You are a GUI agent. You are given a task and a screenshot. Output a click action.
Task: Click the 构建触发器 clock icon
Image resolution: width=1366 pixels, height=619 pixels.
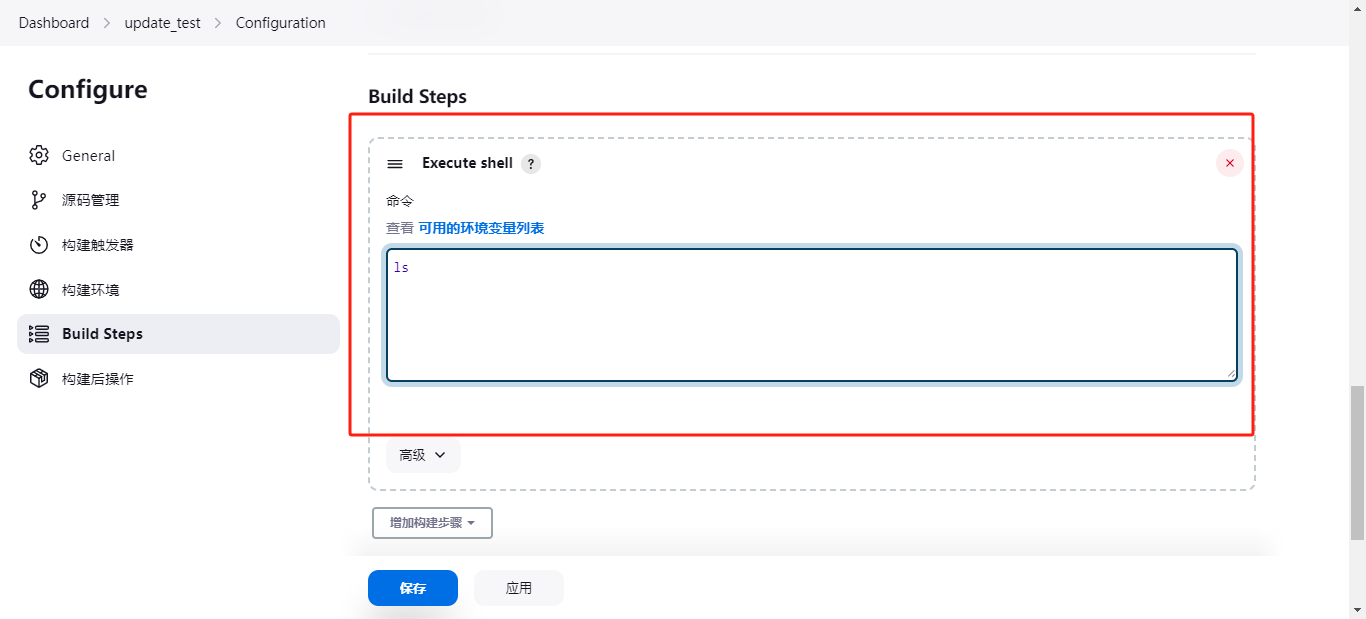39,245
